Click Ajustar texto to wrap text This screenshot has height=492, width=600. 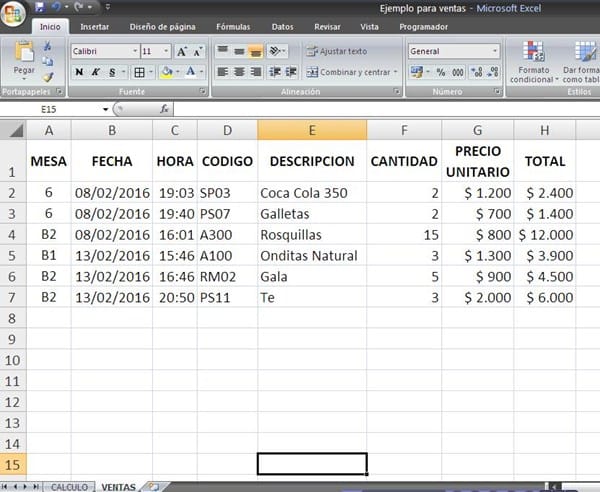[336, 51]
